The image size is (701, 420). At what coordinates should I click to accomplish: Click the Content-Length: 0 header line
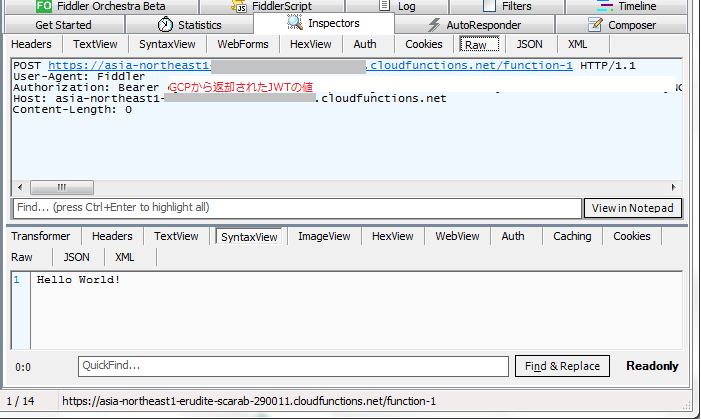tap(72, 110)
